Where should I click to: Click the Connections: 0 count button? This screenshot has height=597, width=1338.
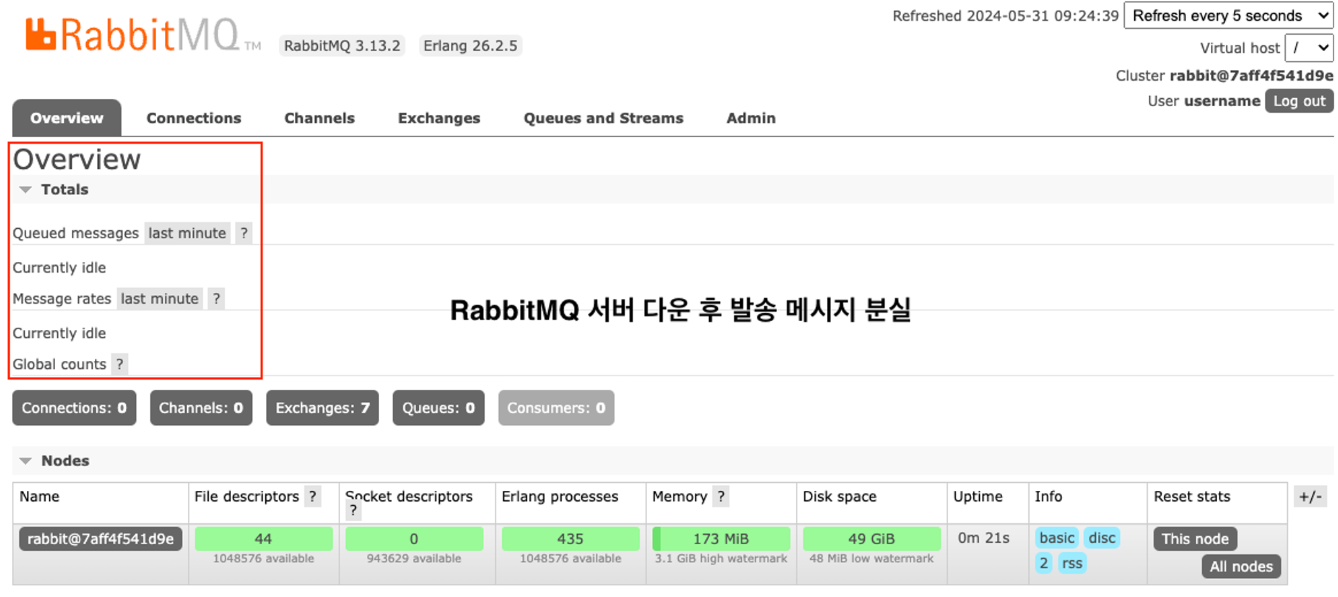pyautogui.click(x=74, y=408)
